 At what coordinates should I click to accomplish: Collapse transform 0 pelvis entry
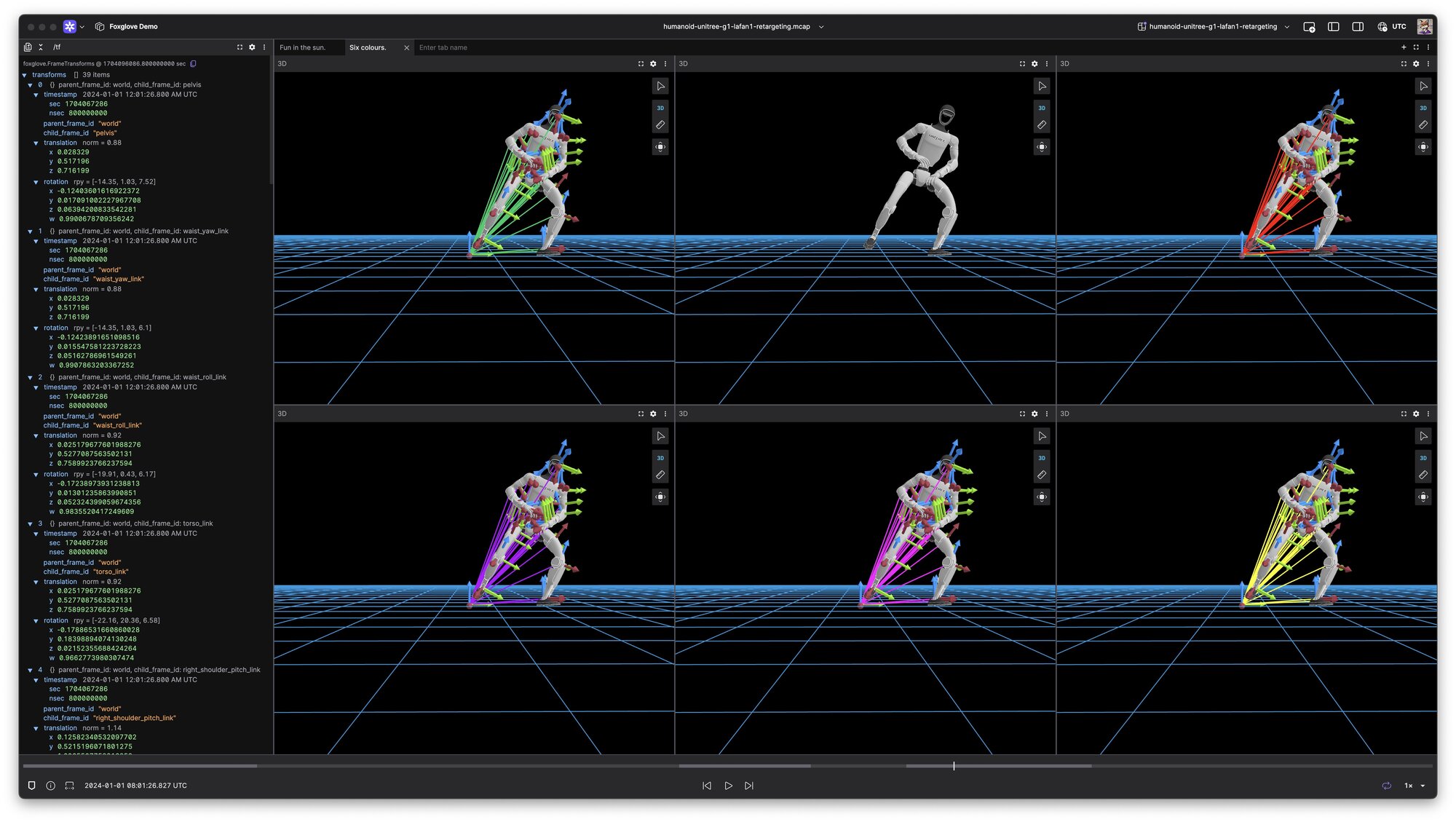[x=31, y=85]
